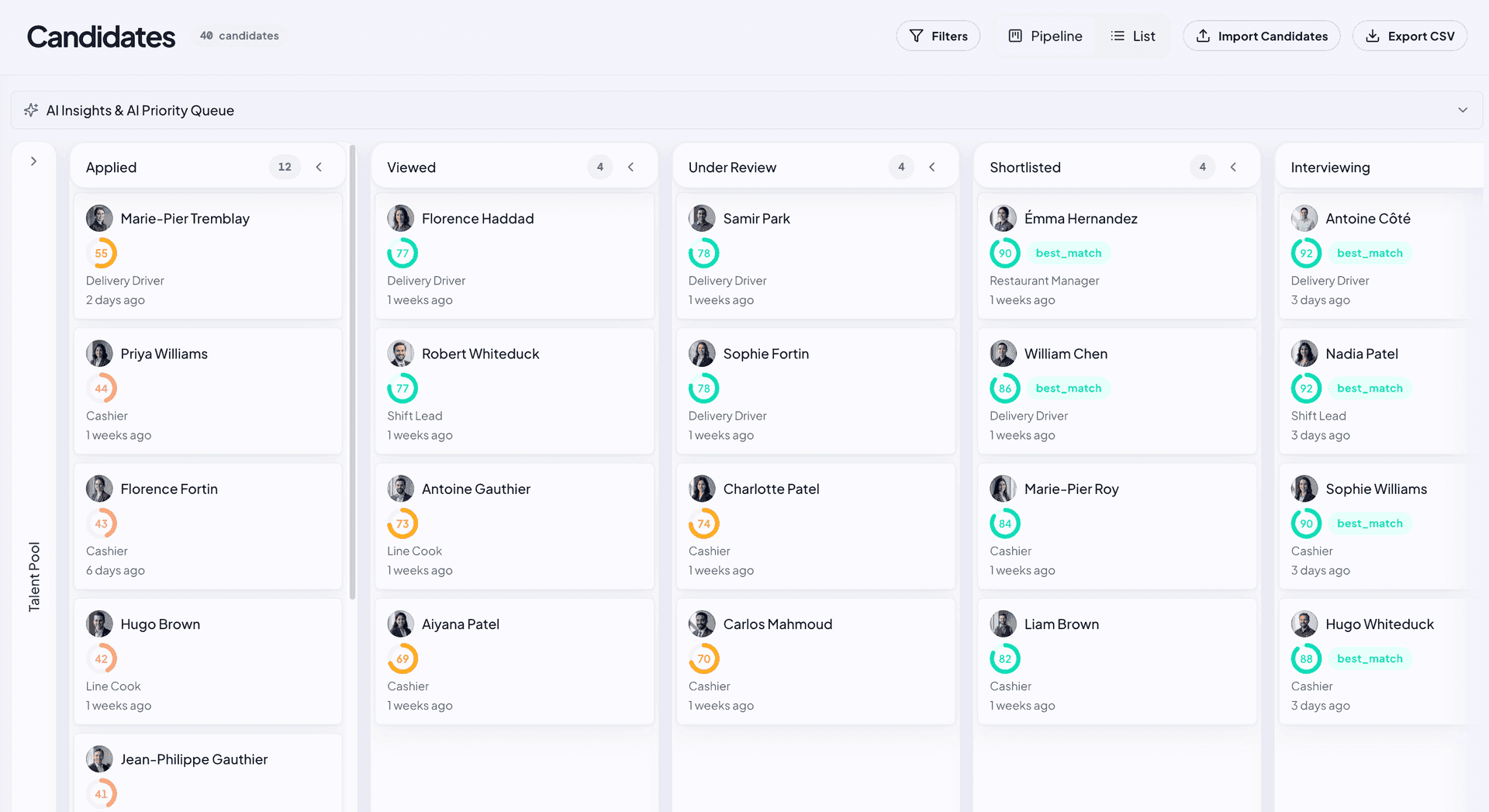Viewport: 1489px width, 812px height.
Task: Collapse the Viewed column
Action: pos(631,167)
